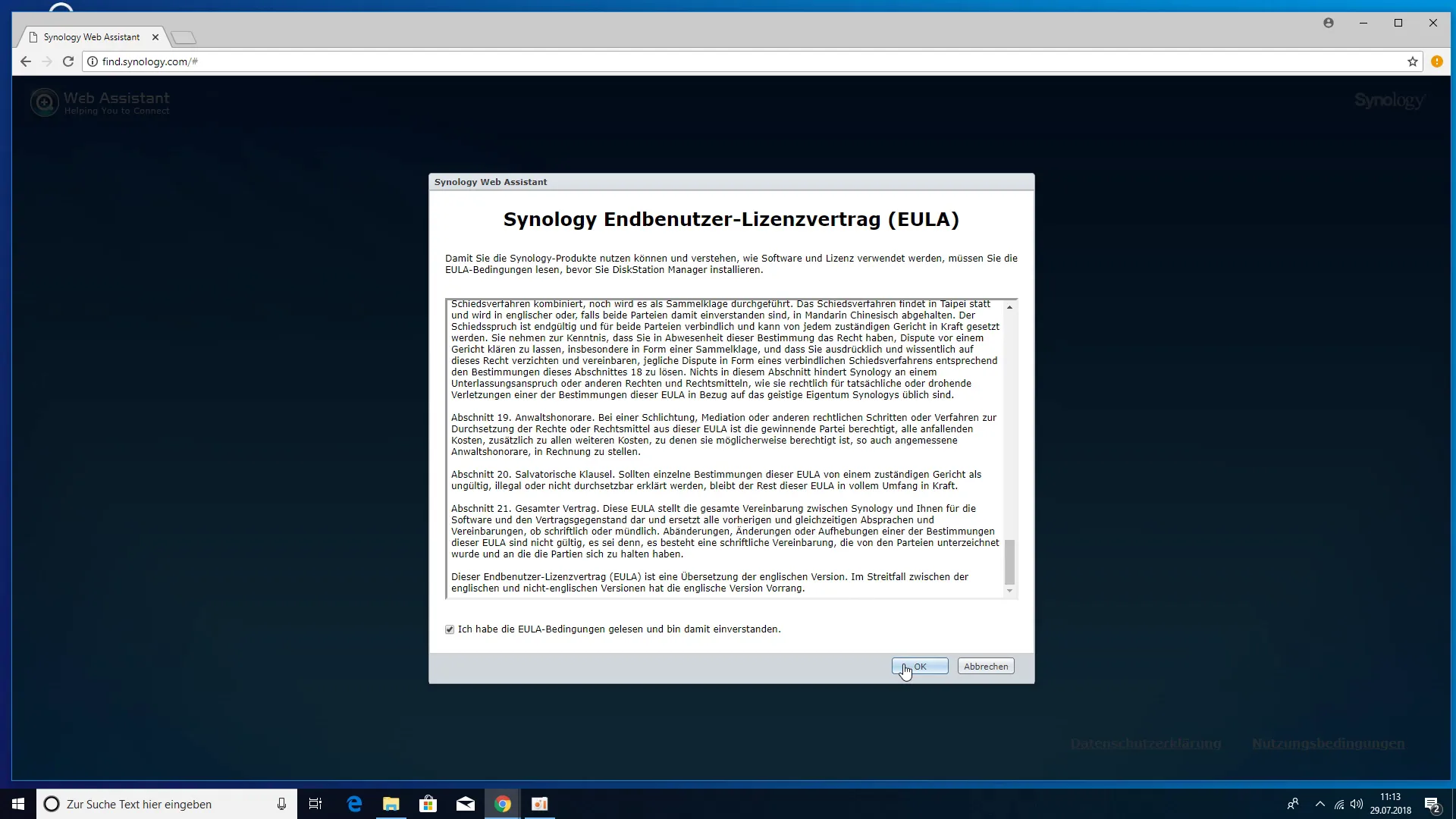Click the OK button in EULA dialog
This screenshot has width=1456, height=819.
point(920,667)
